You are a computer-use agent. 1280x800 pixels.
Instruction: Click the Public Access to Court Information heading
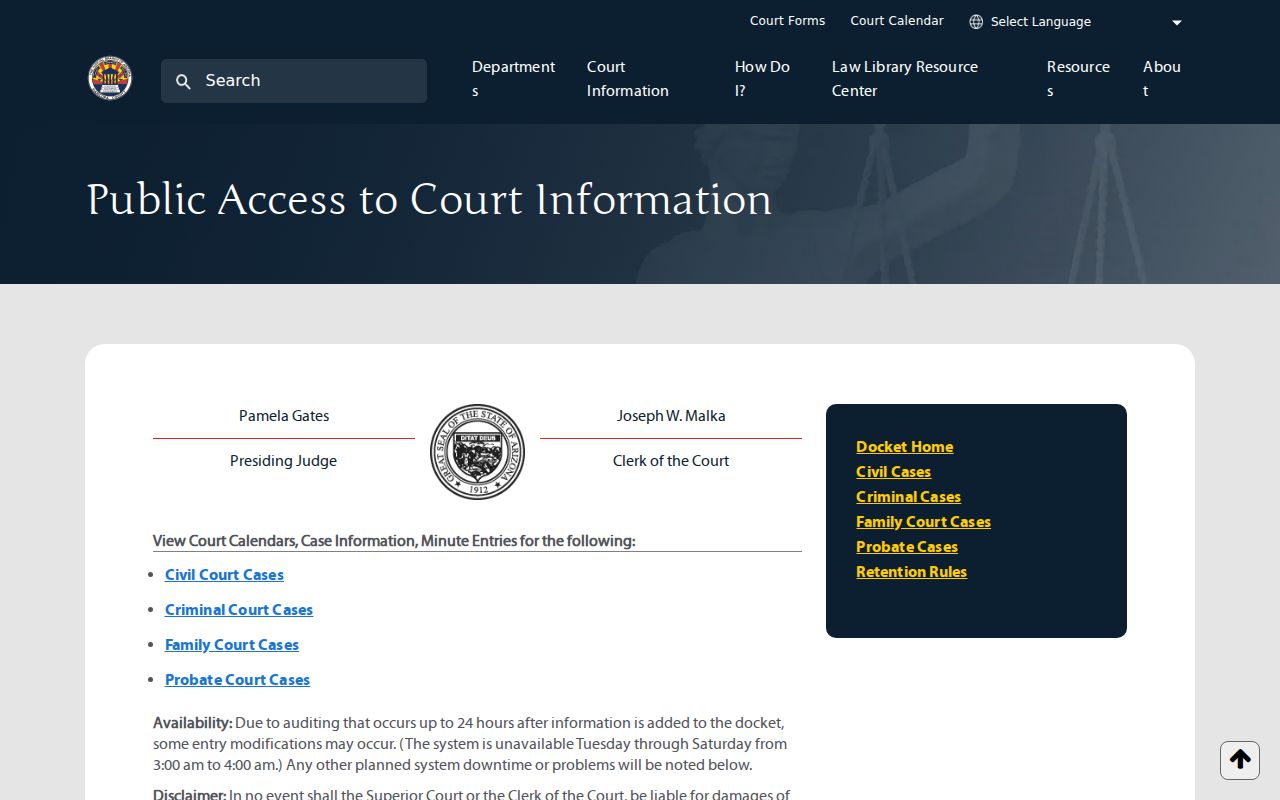429,200
